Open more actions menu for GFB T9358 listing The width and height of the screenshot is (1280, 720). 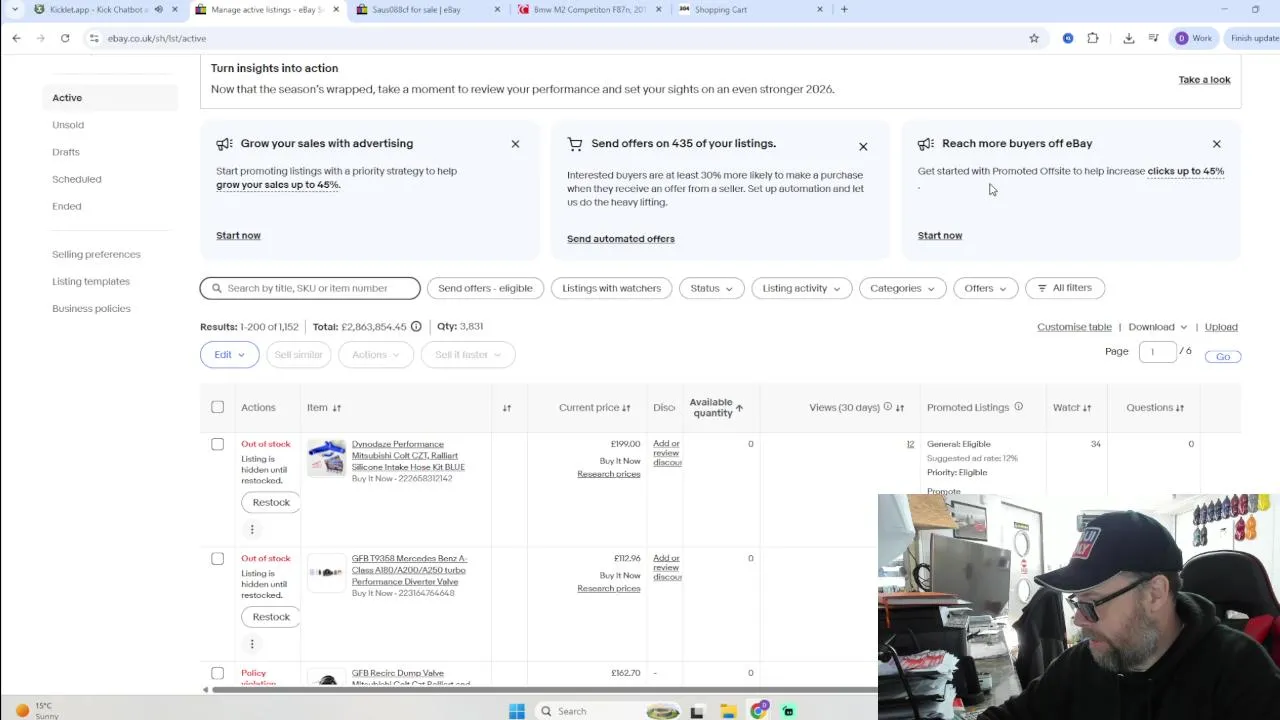tap(252, 643)
